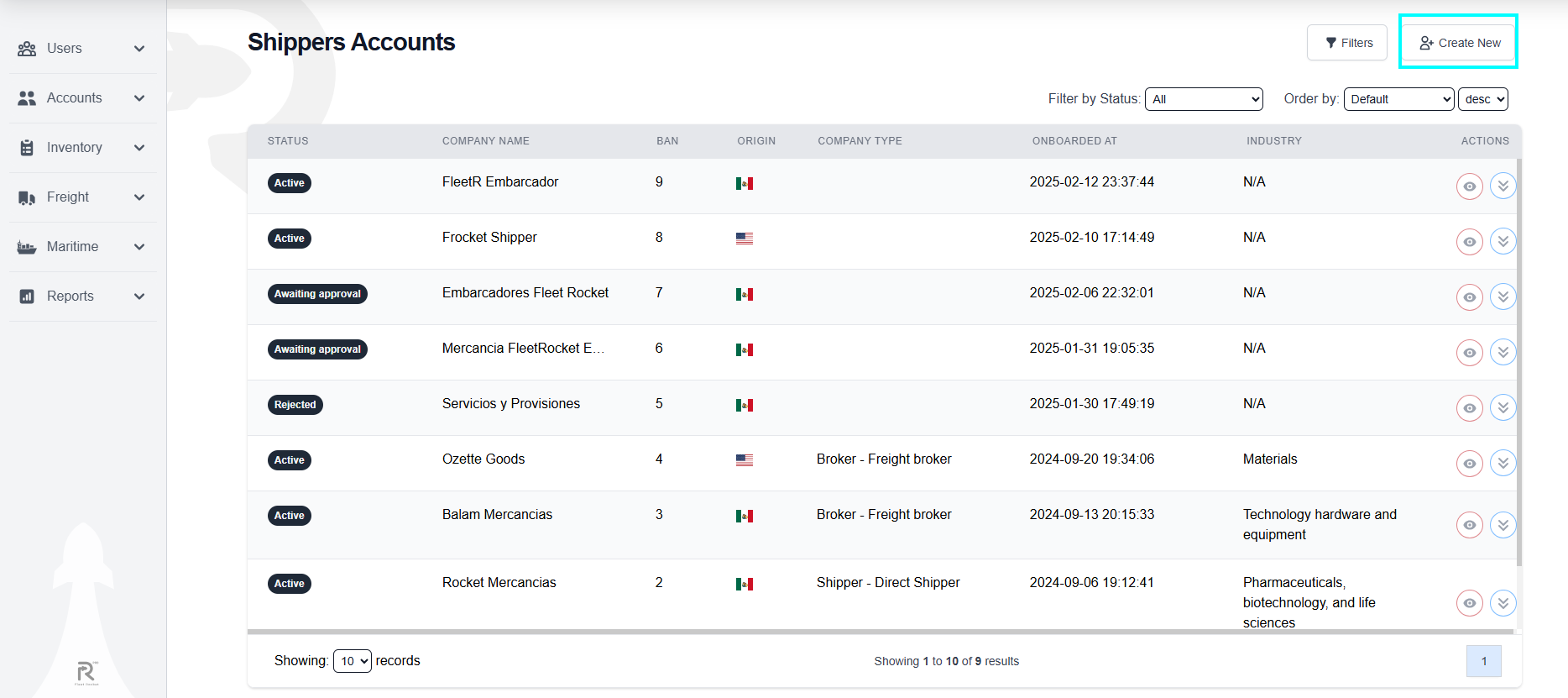Click the Users group icon in sidebar
Screen dimensions: 1568x698
pyautogui.click(x=27, y=49)
